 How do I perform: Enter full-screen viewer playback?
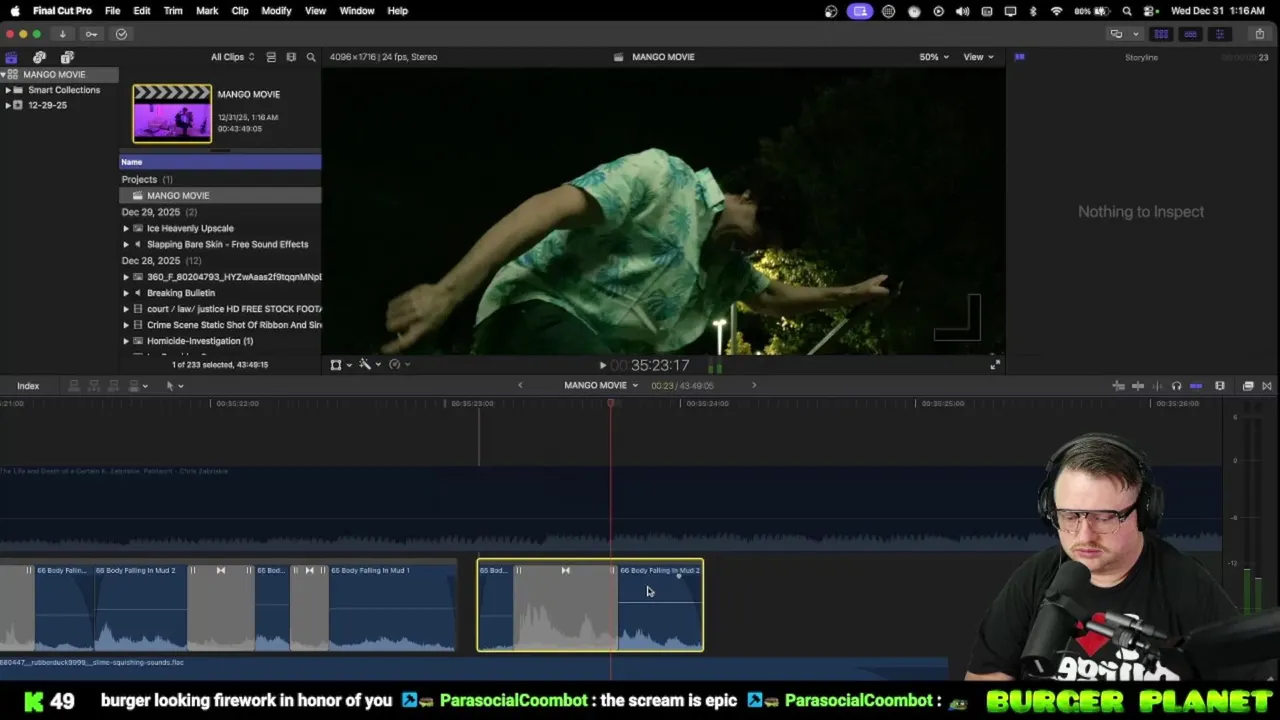tap(995, 365)
